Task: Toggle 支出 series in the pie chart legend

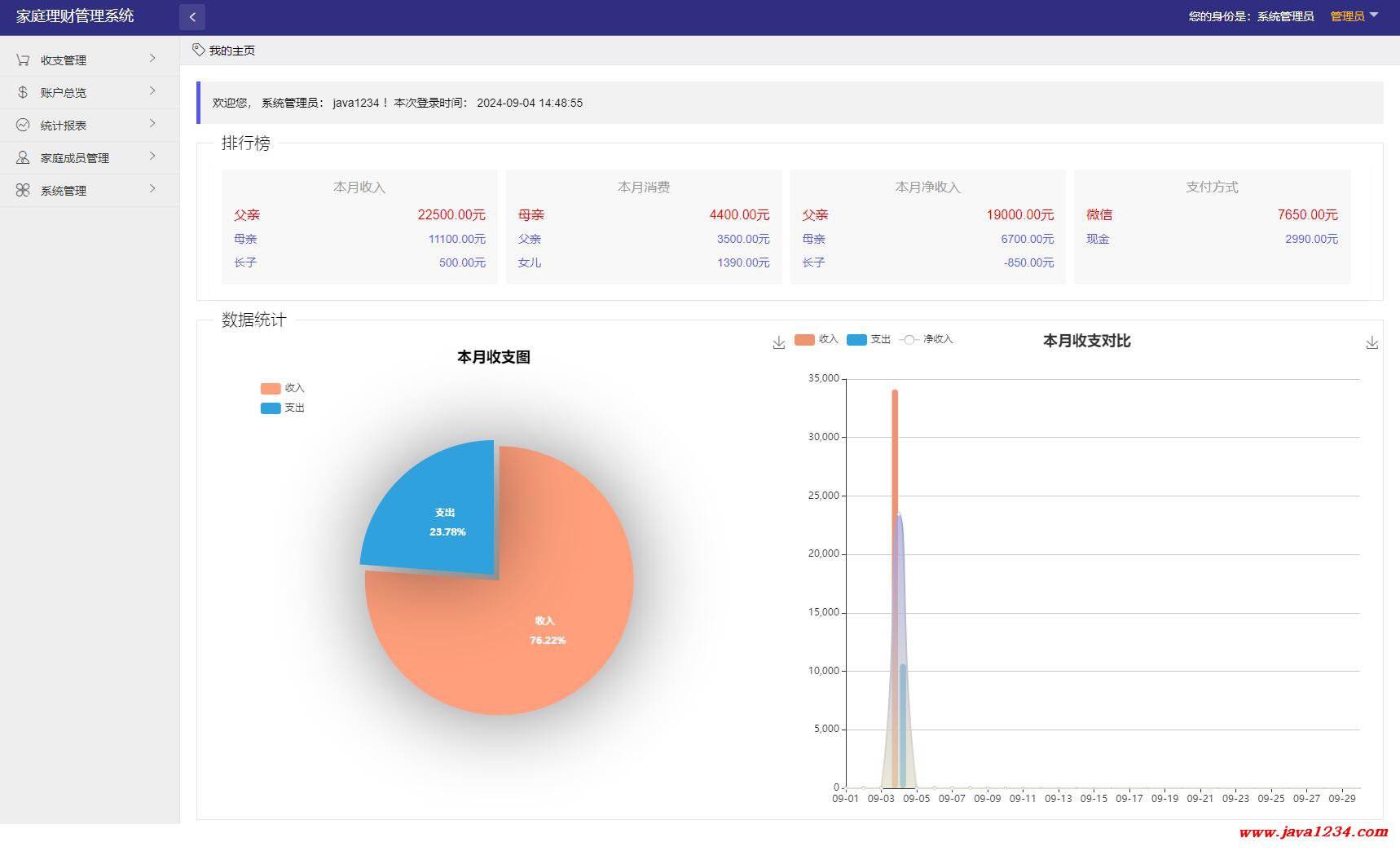Action: tap(282, 408)
